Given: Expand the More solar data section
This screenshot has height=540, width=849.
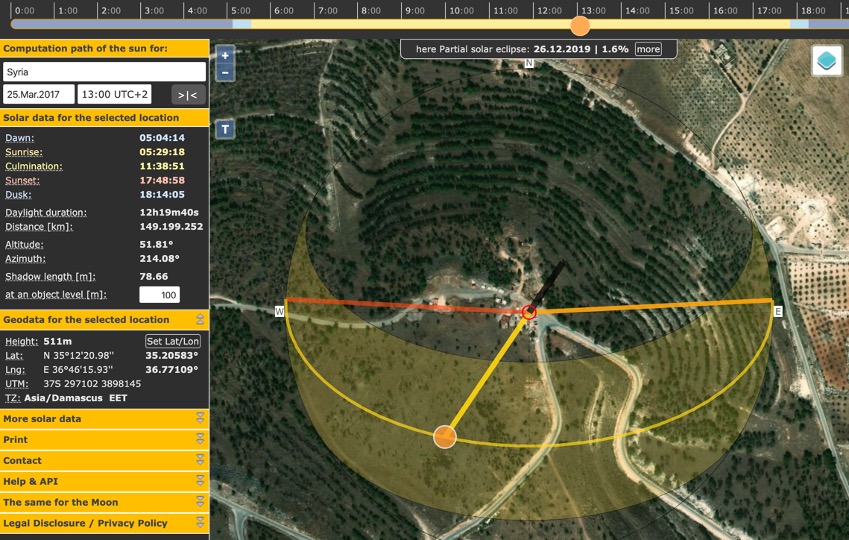Looking at the screenshot, I should [200, 419].
